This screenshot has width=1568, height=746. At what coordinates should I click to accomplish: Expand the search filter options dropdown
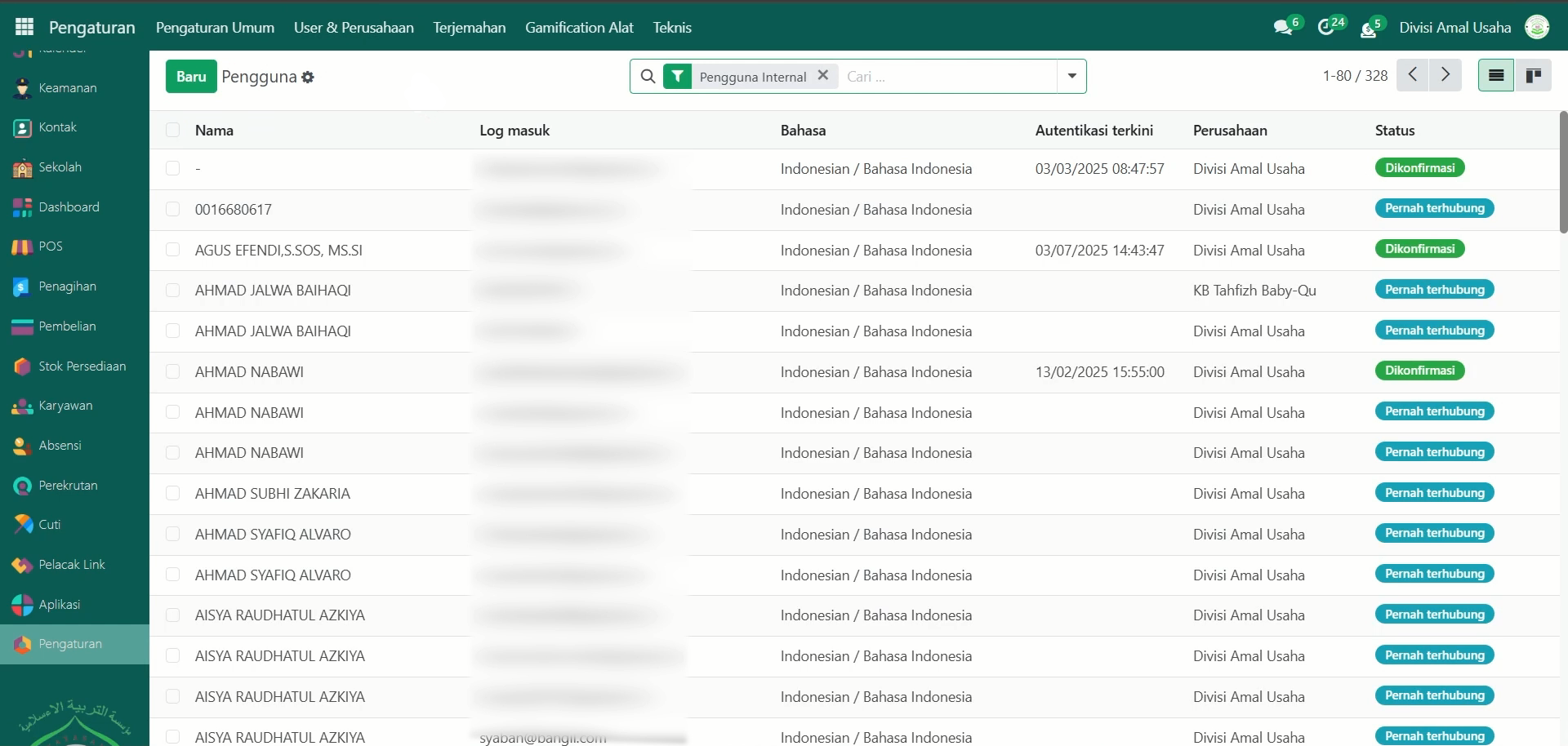tap(1071, 76)
